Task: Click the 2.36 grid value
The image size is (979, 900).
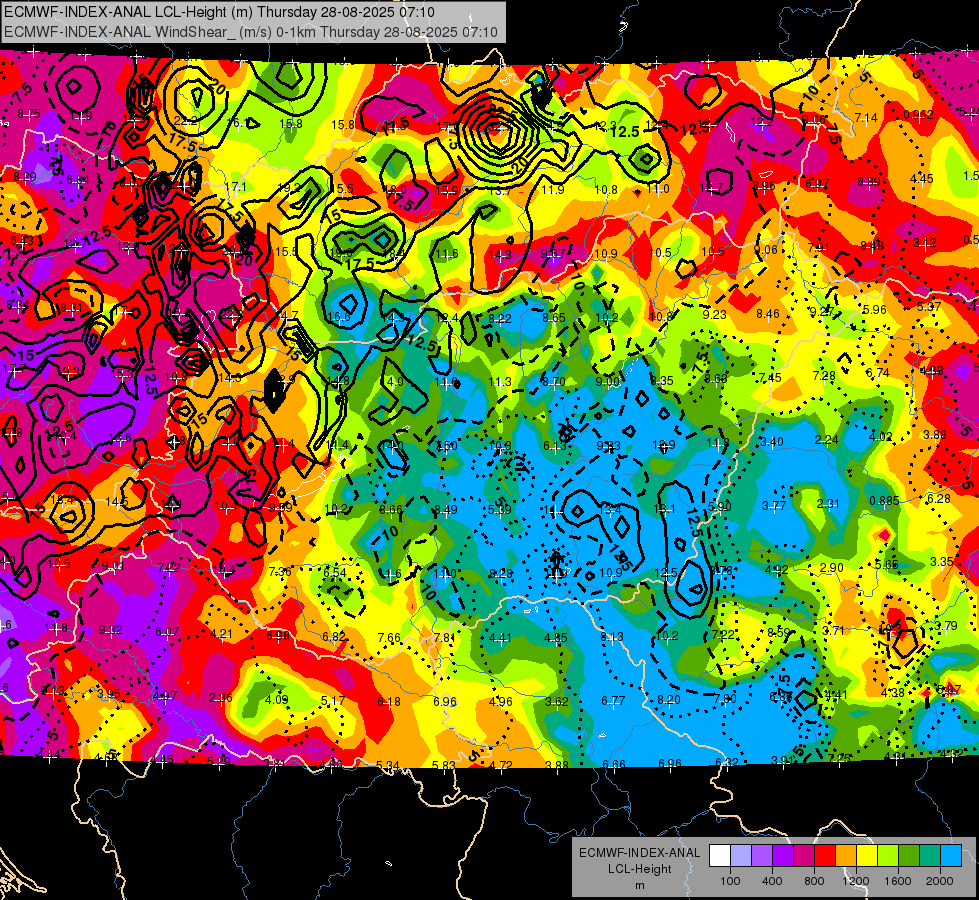Action: point(220,698)
